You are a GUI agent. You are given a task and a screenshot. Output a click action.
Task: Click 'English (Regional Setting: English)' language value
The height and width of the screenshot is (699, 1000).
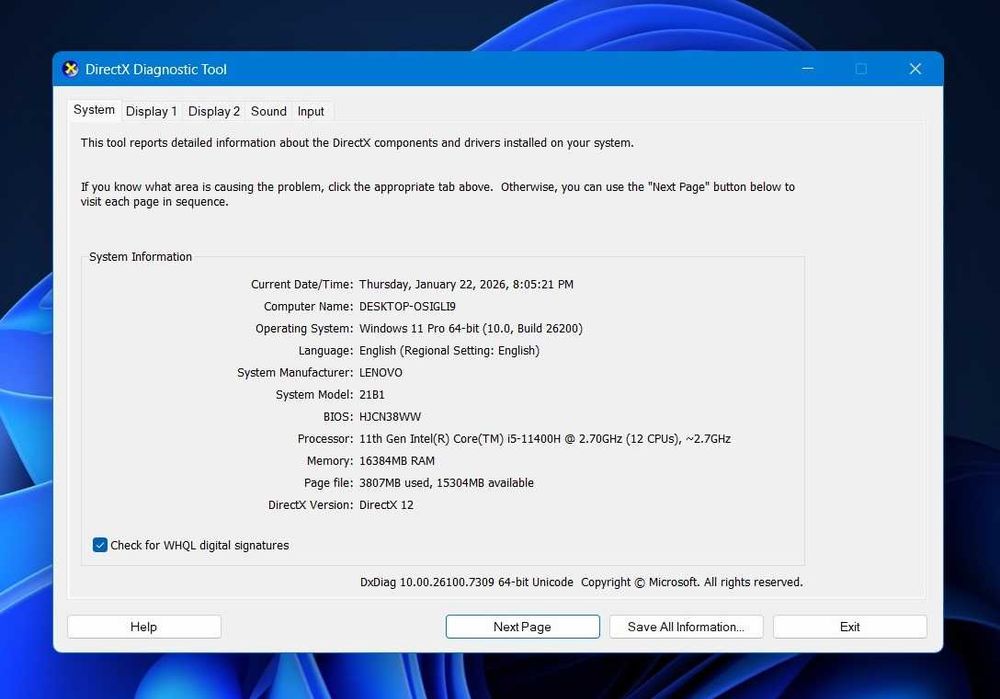pyautogui.click(x=449, y=351)
